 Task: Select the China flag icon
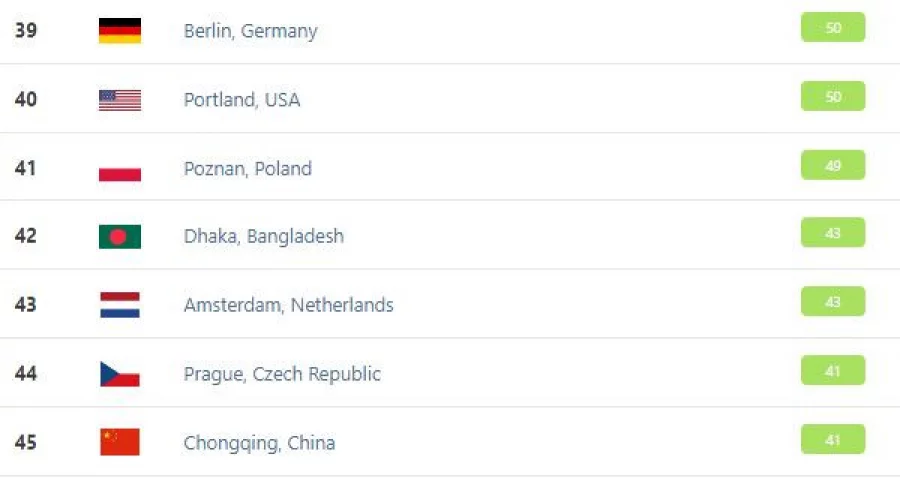pyautogui.click(x=120, y=442)
